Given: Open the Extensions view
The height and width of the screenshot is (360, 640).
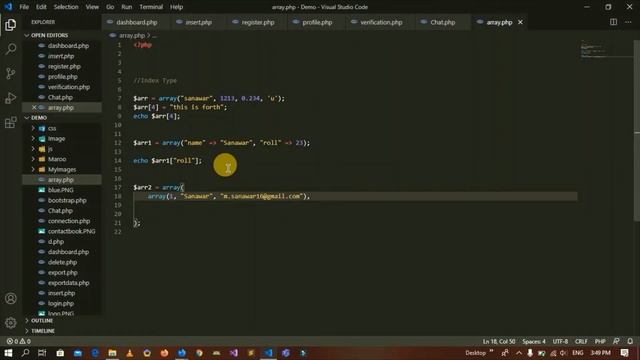Looking at the screenshot, I should click(x=11, y=122).
